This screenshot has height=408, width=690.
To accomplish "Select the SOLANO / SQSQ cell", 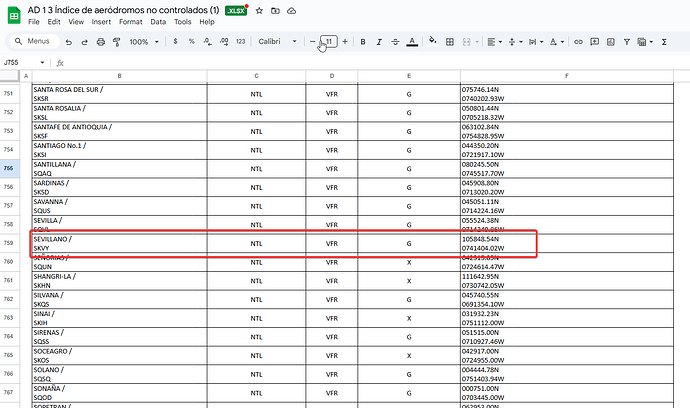I will tap(119, 374).
